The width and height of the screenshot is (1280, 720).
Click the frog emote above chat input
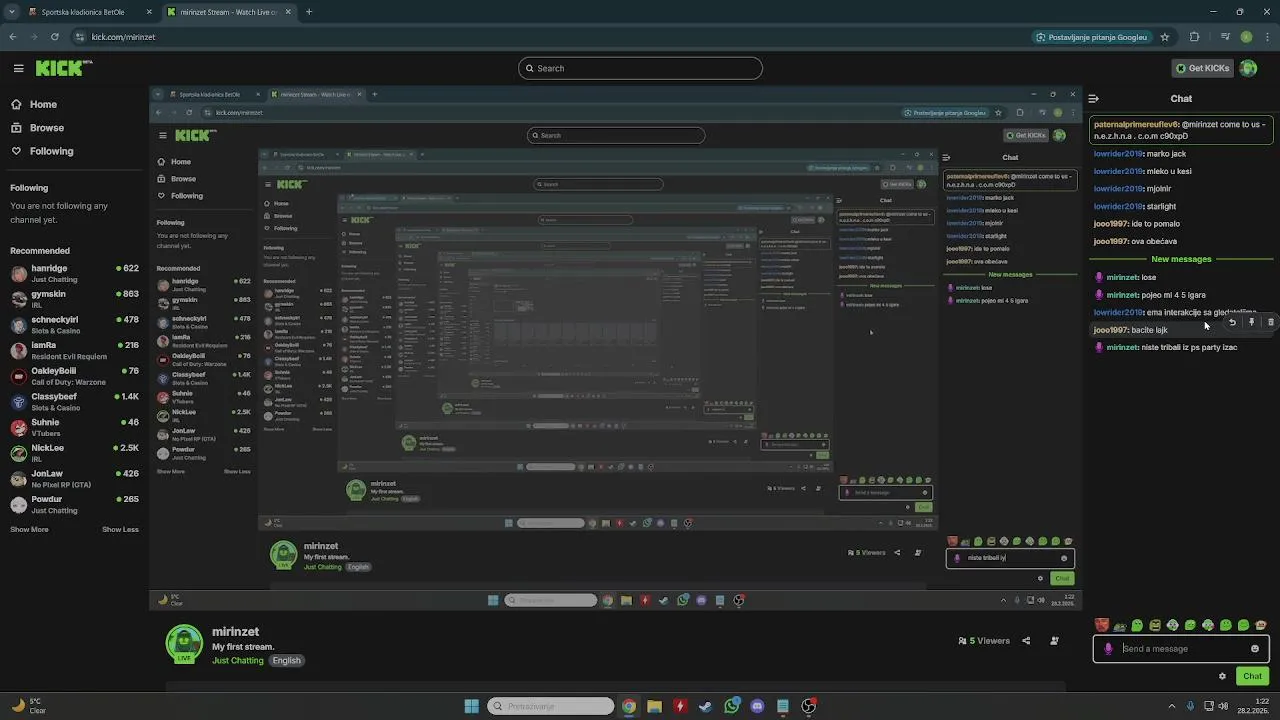1137,625
